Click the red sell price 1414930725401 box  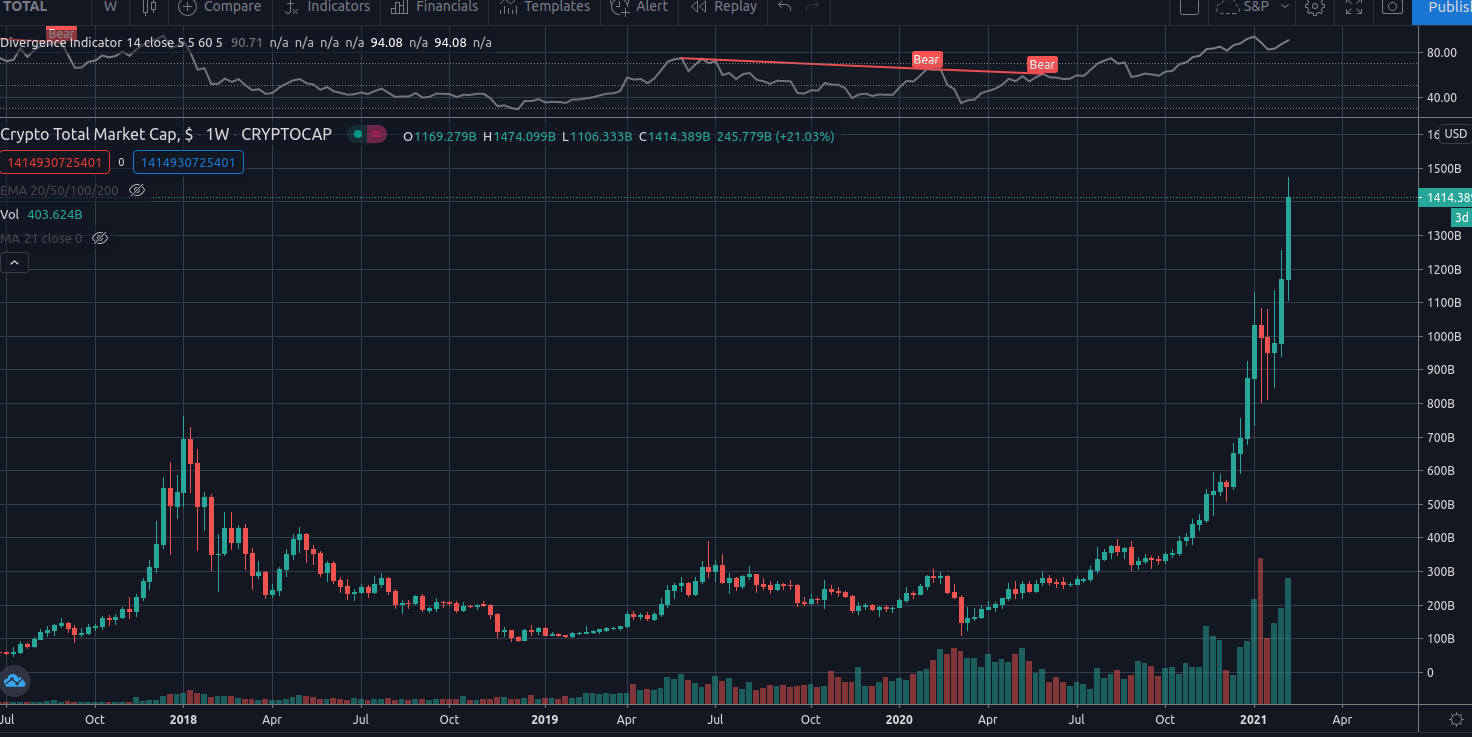pyautogui.click(x=56, y=162)
